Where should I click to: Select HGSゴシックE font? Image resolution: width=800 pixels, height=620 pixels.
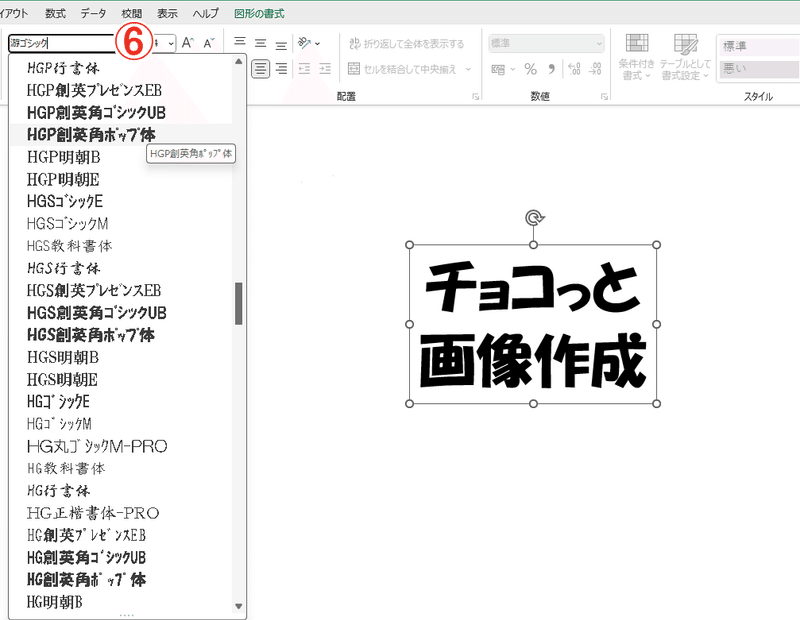click(120, 201)
